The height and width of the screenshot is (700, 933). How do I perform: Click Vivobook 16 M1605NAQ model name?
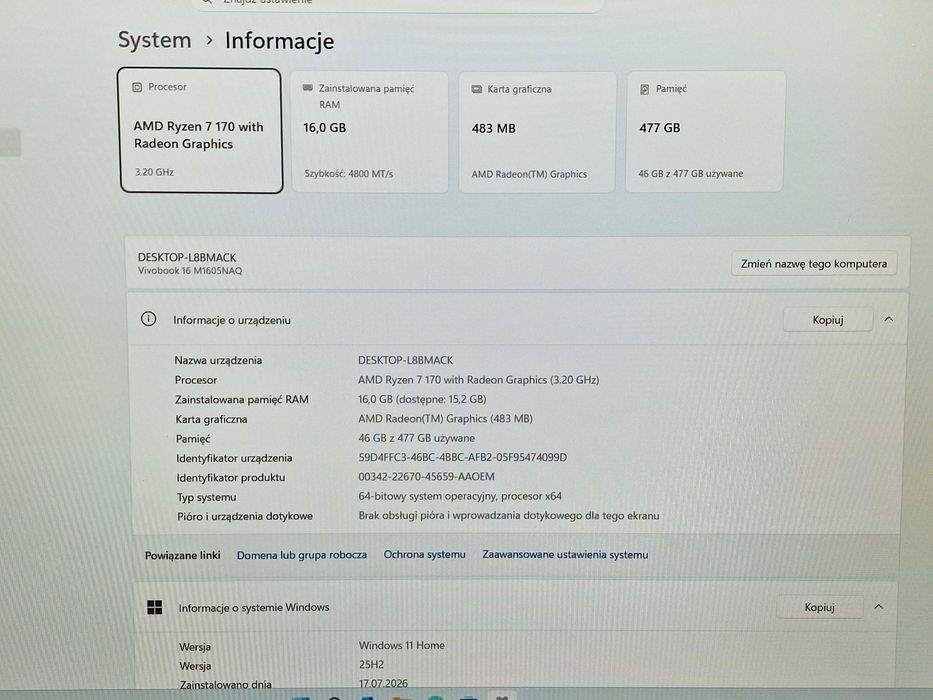point(190,271)
